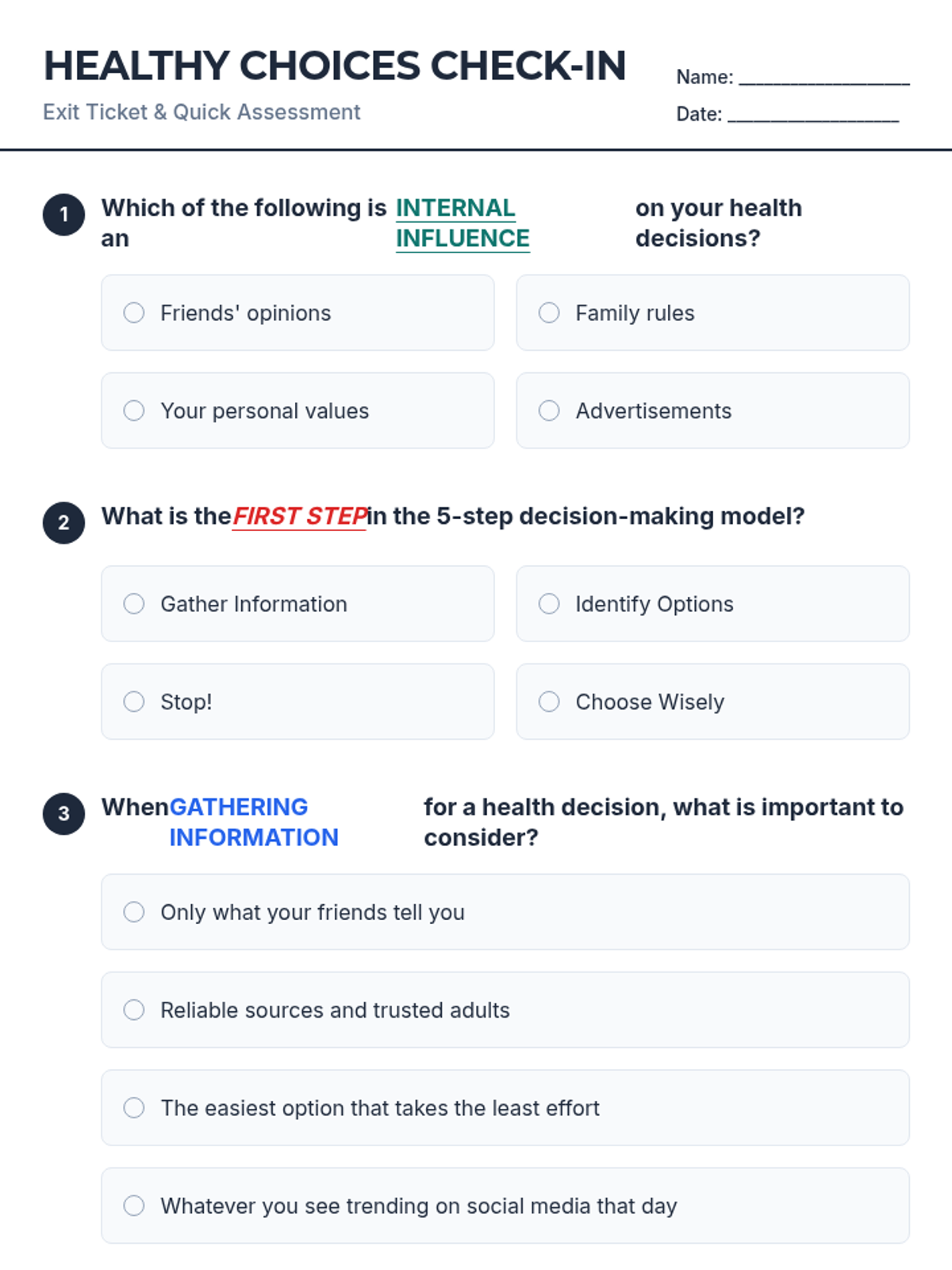Select the "Stop!" option

[134, 702]
